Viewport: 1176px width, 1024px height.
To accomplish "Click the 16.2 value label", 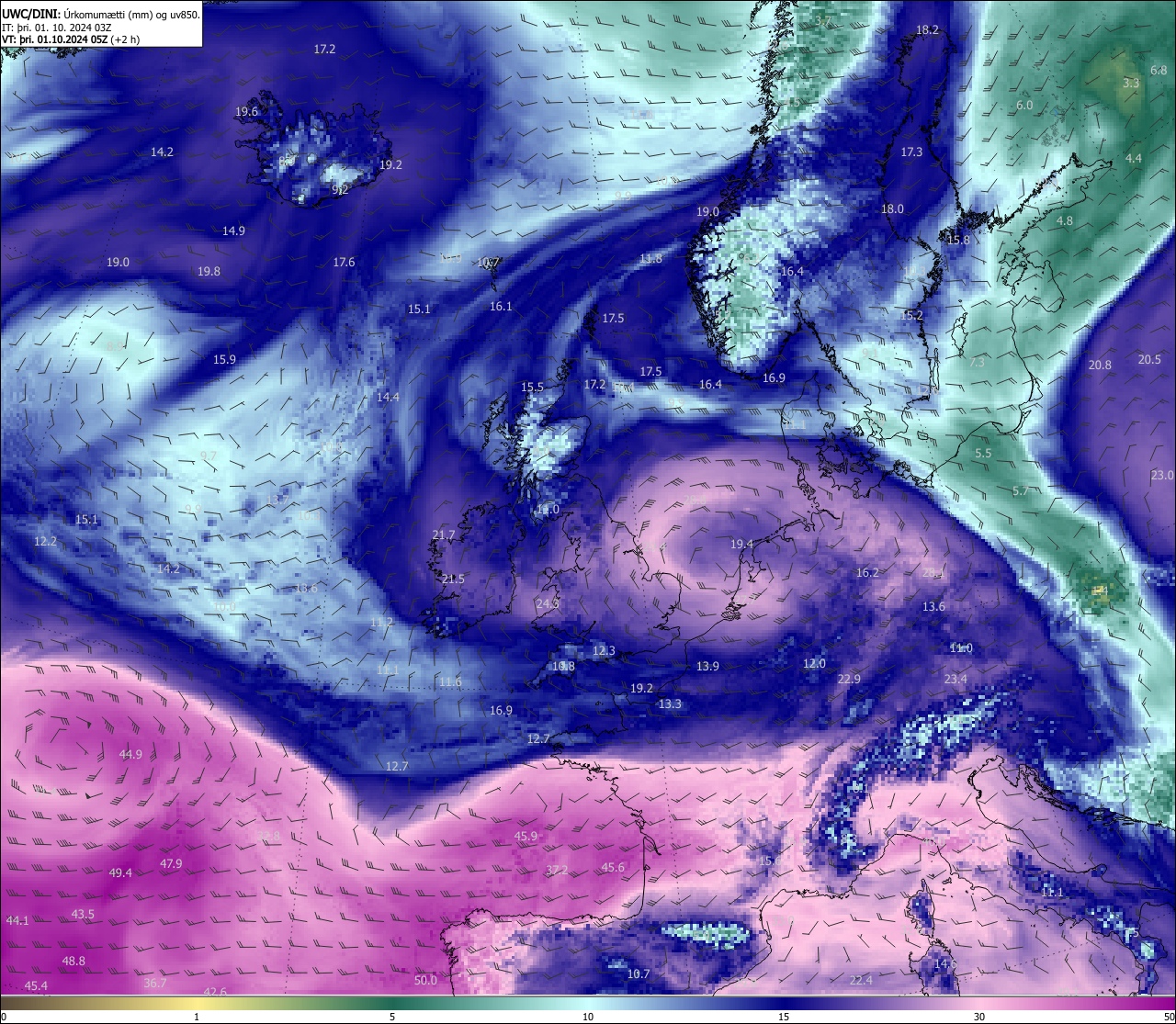I will tap(867, 572).
